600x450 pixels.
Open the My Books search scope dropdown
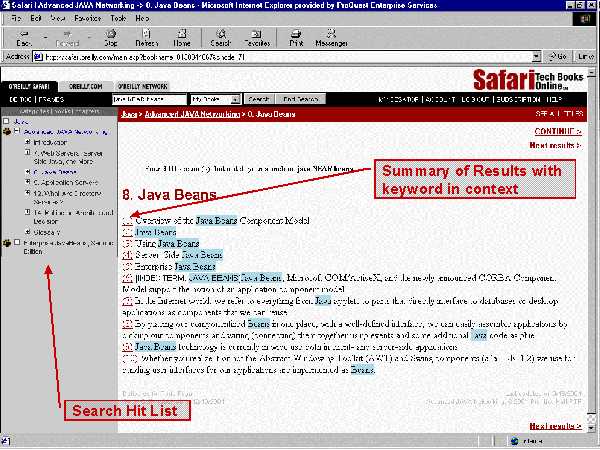coord(236,99)
